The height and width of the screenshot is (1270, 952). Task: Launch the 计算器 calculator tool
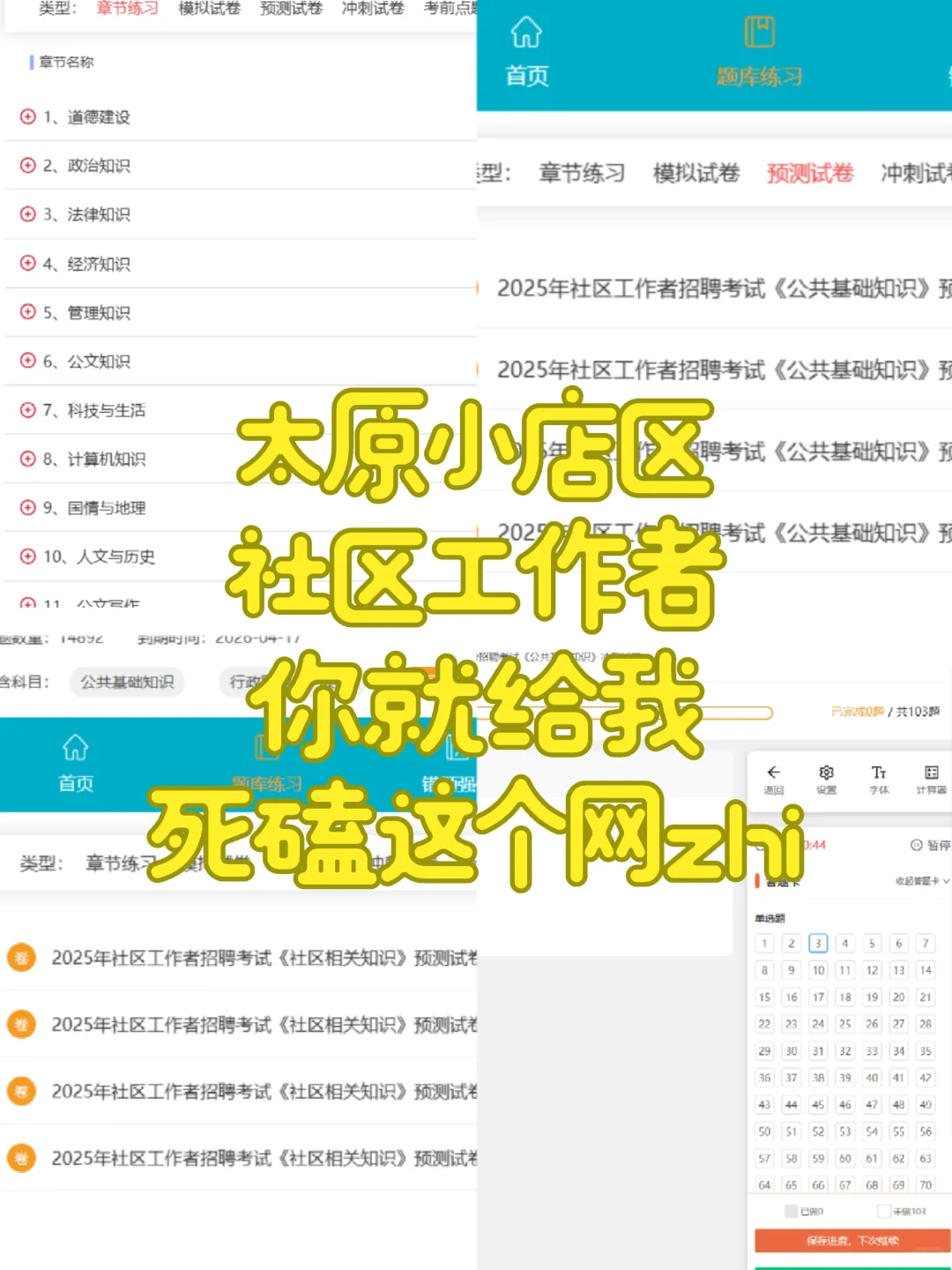pyautogui.click(x=929, y=772)
